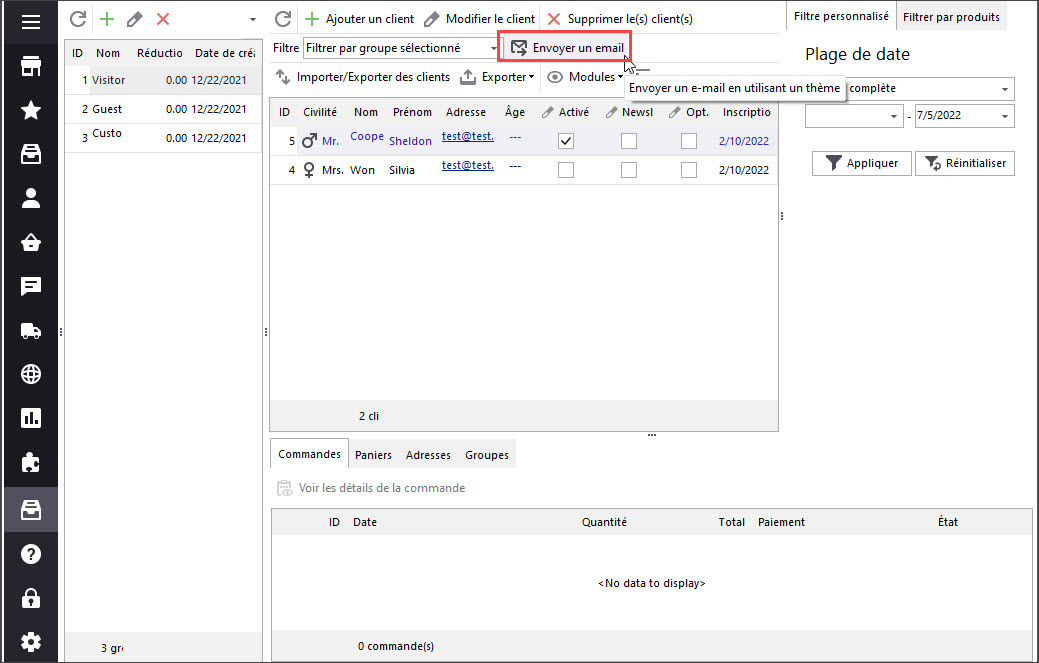Toggle Opt. checkbox for Cooper Sheldon

click(689, 141)
